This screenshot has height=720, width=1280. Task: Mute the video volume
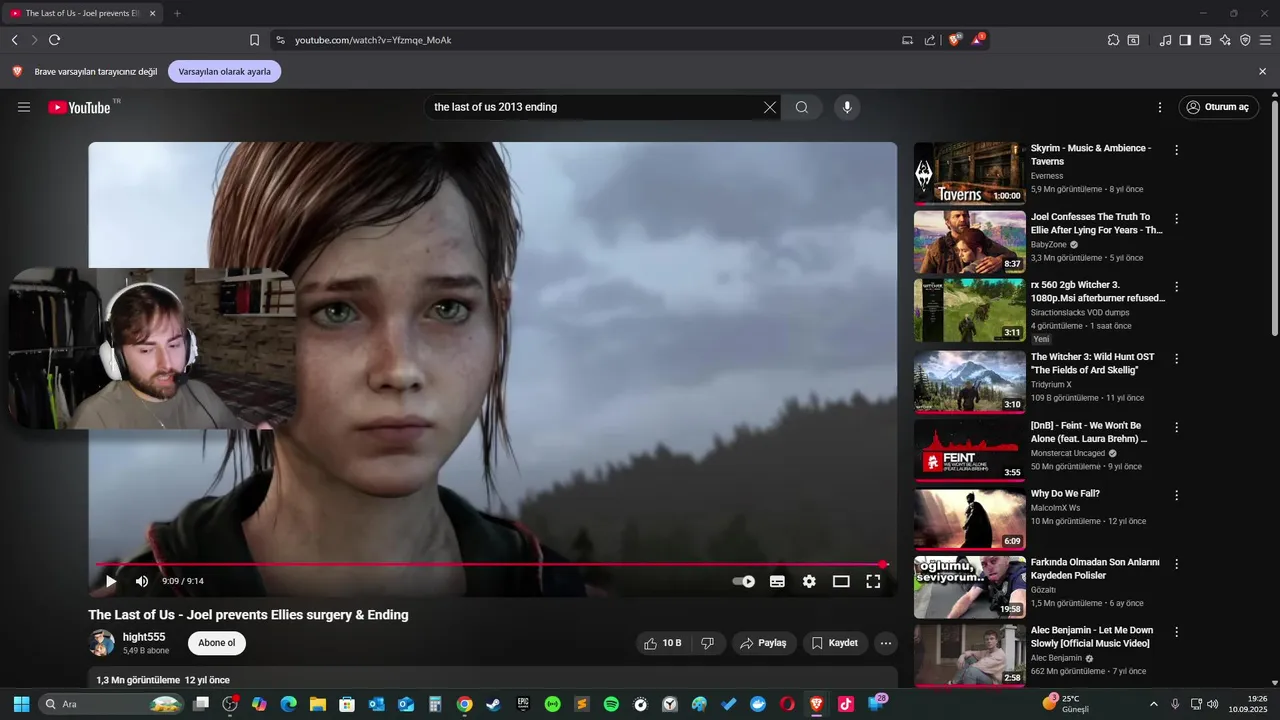click(142, 581)
